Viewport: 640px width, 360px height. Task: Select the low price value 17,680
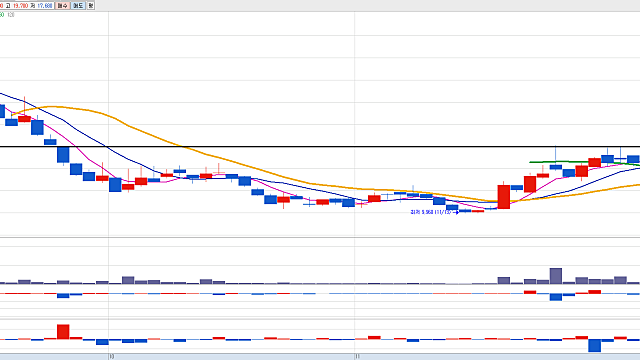[44, 6]
